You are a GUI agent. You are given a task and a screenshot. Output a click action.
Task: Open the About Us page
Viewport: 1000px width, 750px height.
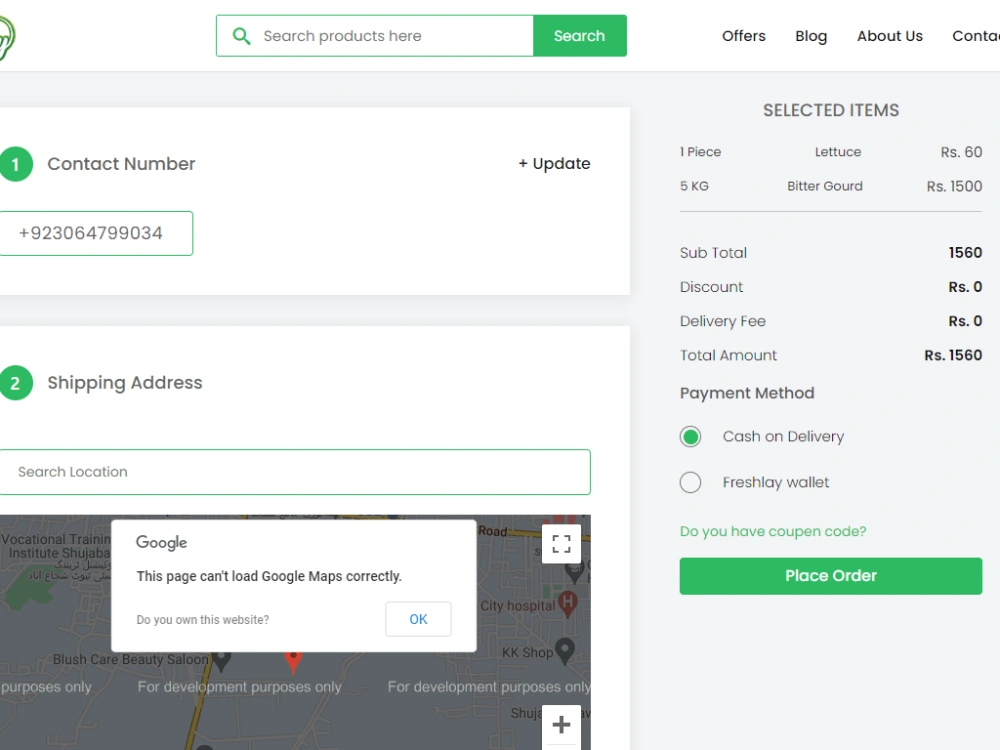tap(889, 35)
